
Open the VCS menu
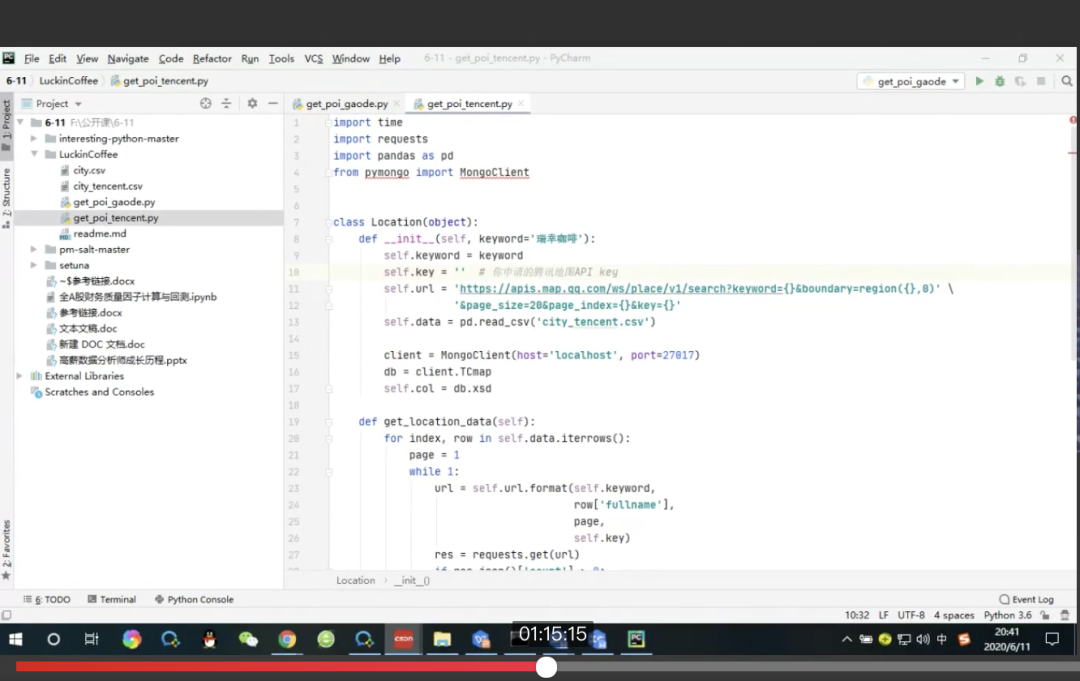coord(313,58)
